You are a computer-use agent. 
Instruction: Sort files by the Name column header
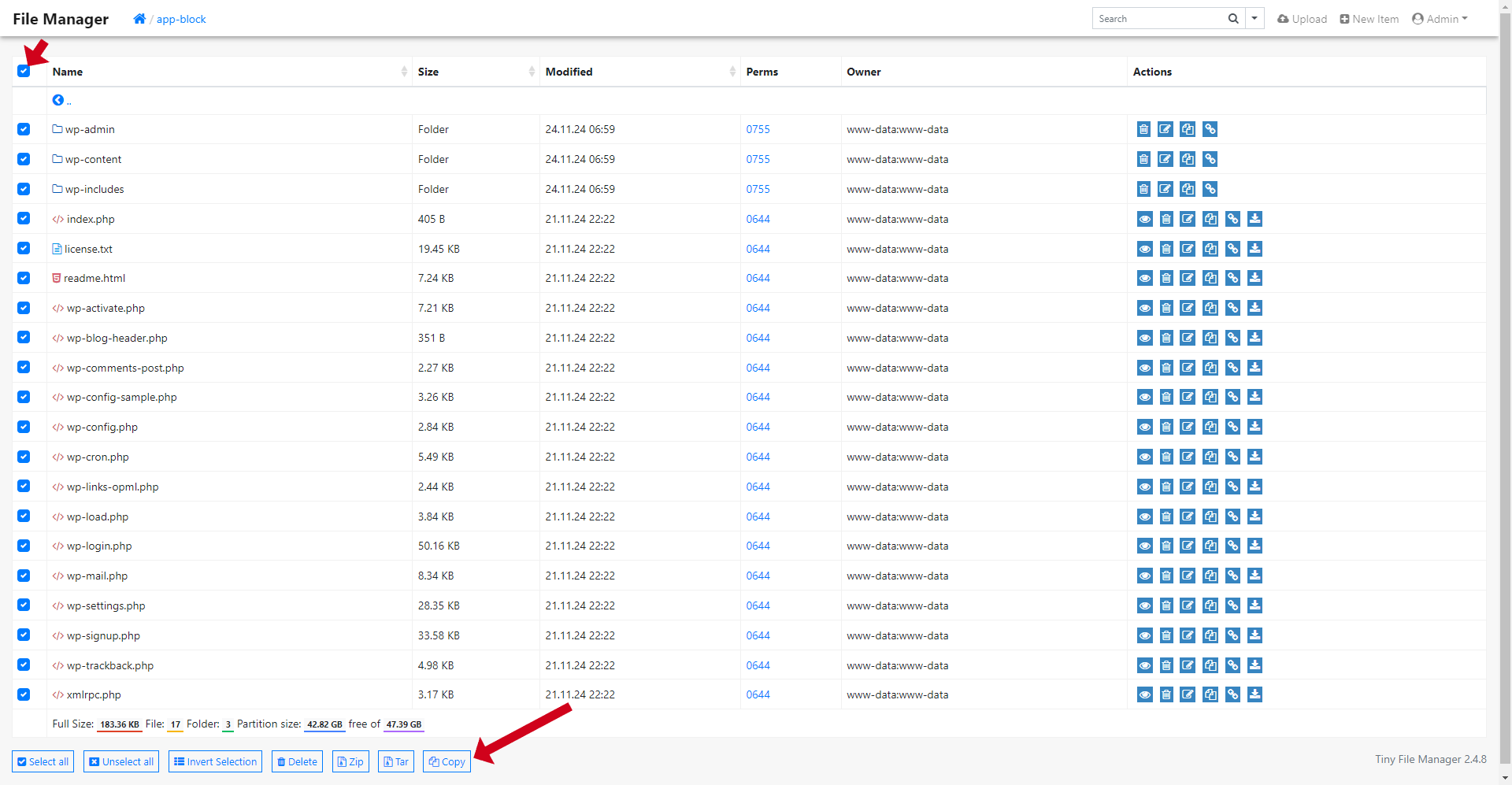(68, 72)
